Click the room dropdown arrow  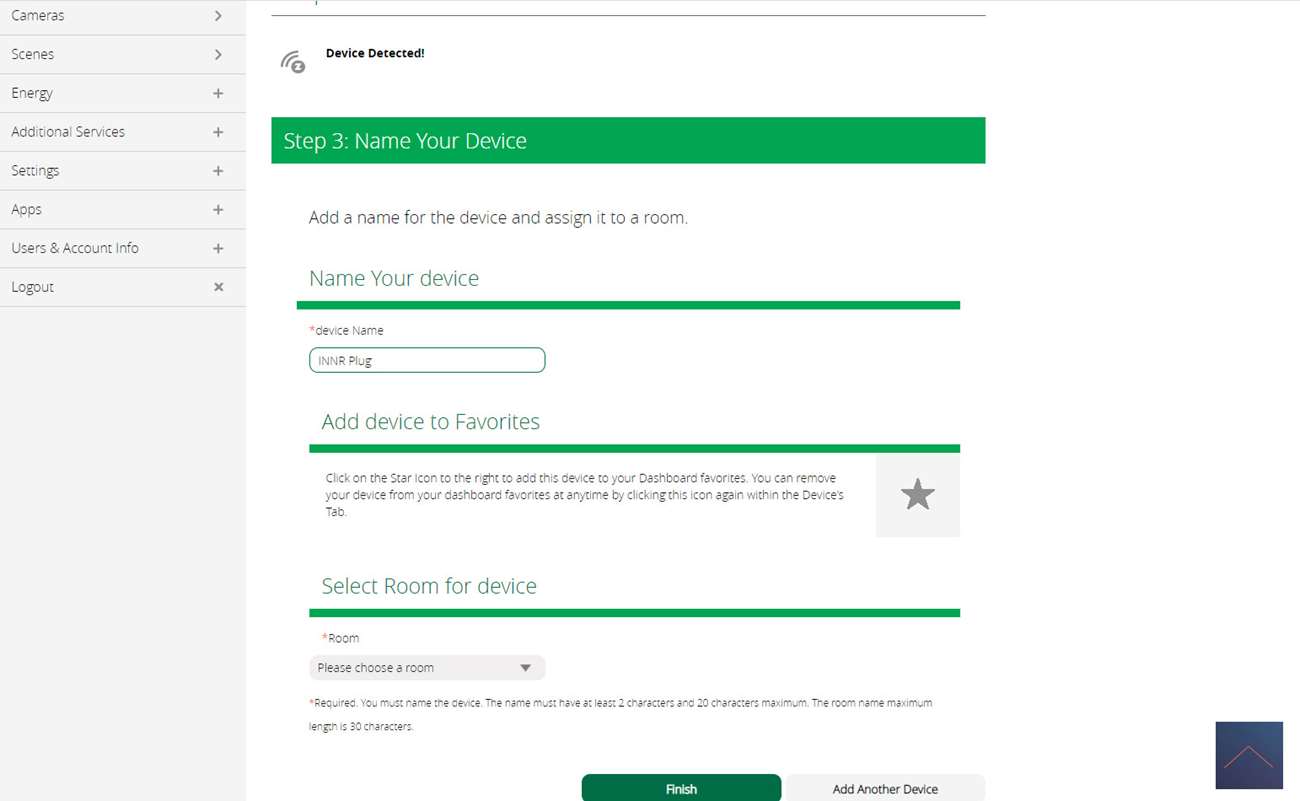coord(525,668)
